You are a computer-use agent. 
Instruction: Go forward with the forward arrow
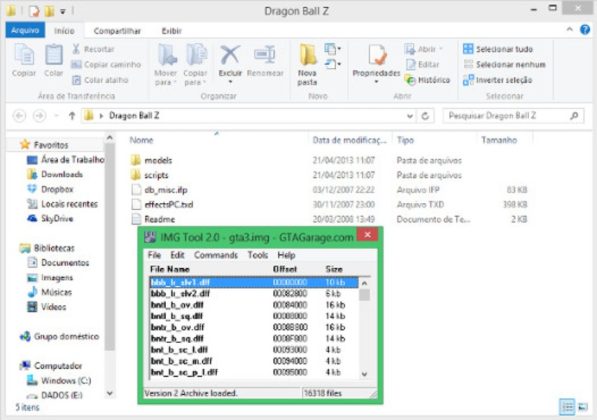(40, 115)
